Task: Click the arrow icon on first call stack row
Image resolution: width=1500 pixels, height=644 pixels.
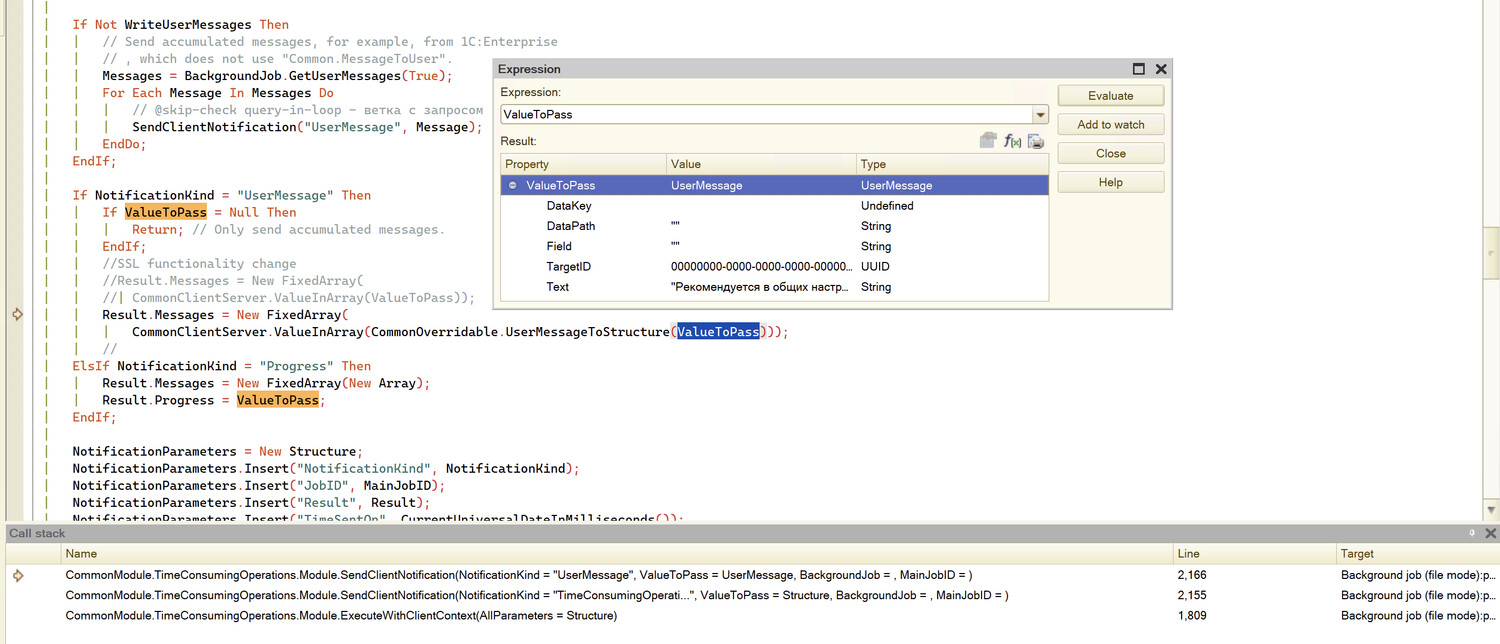Action: click(x=17, y=575)
